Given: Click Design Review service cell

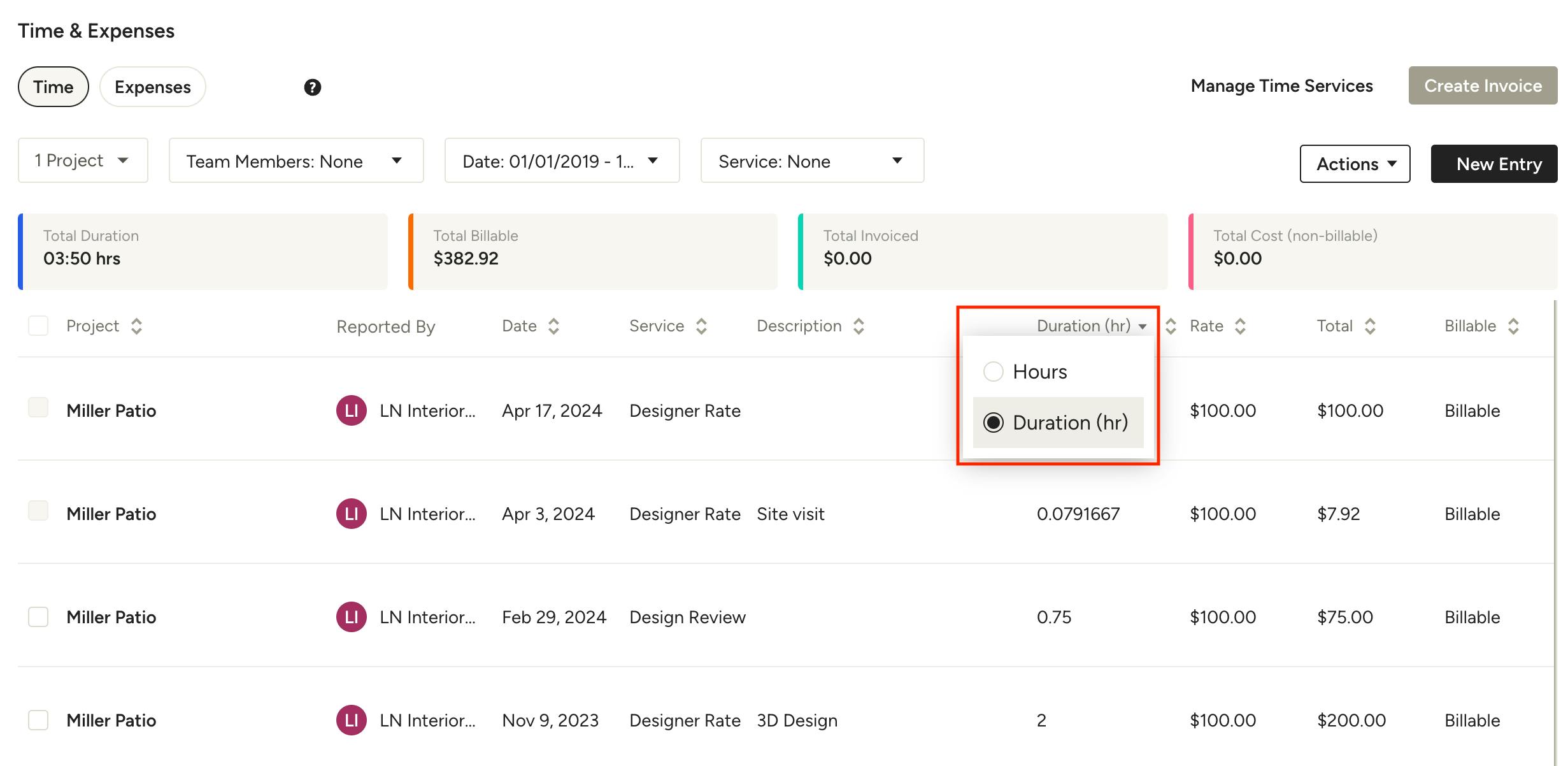Looking at the screenshot, I should point(687,617).
